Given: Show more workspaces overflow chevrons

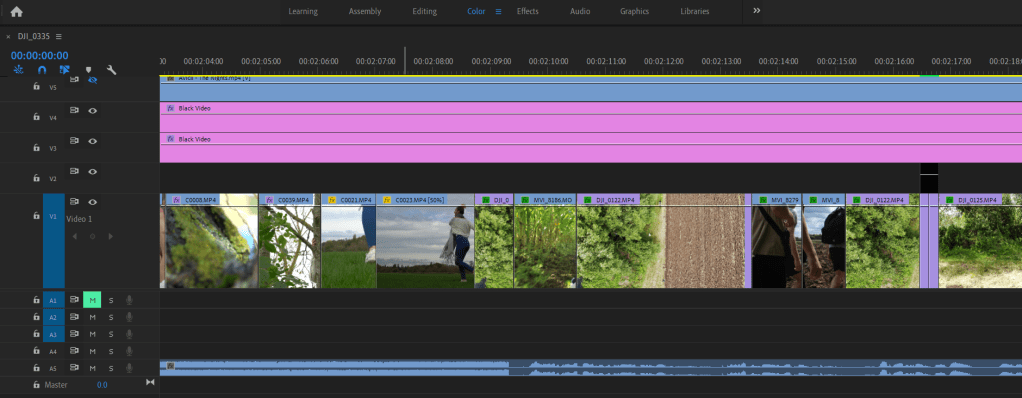Looking at the screenshot, I should [757, 11].
